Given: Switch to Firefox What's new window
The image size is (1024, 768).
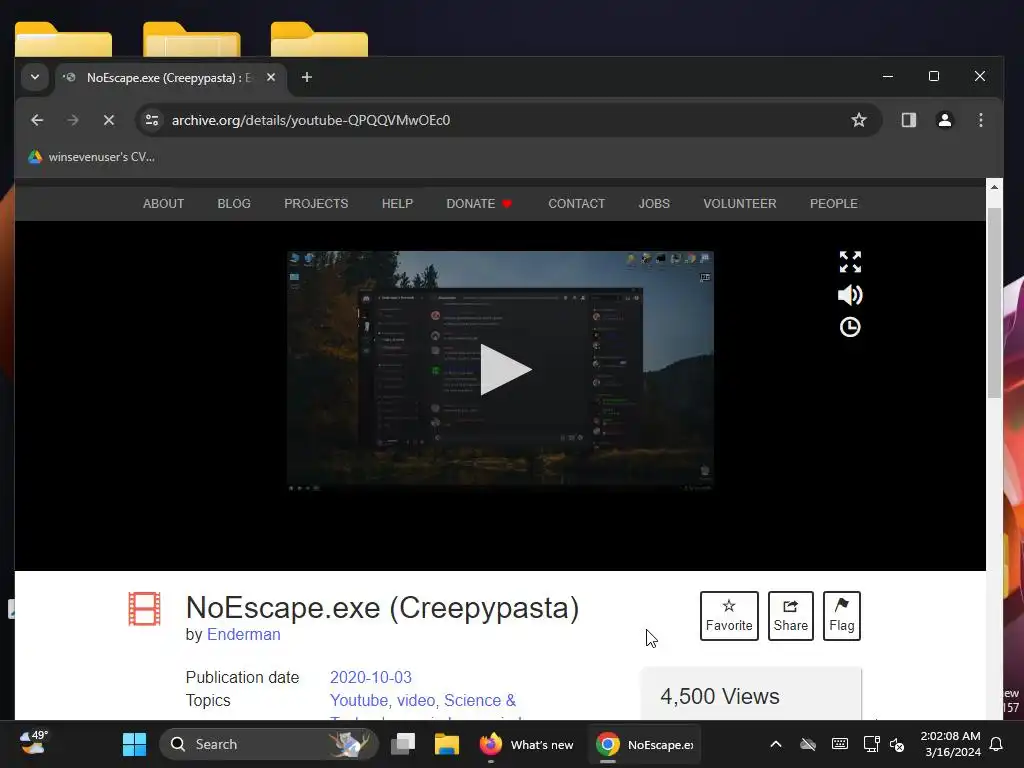Looking at the screenshot, I should 526,744.
